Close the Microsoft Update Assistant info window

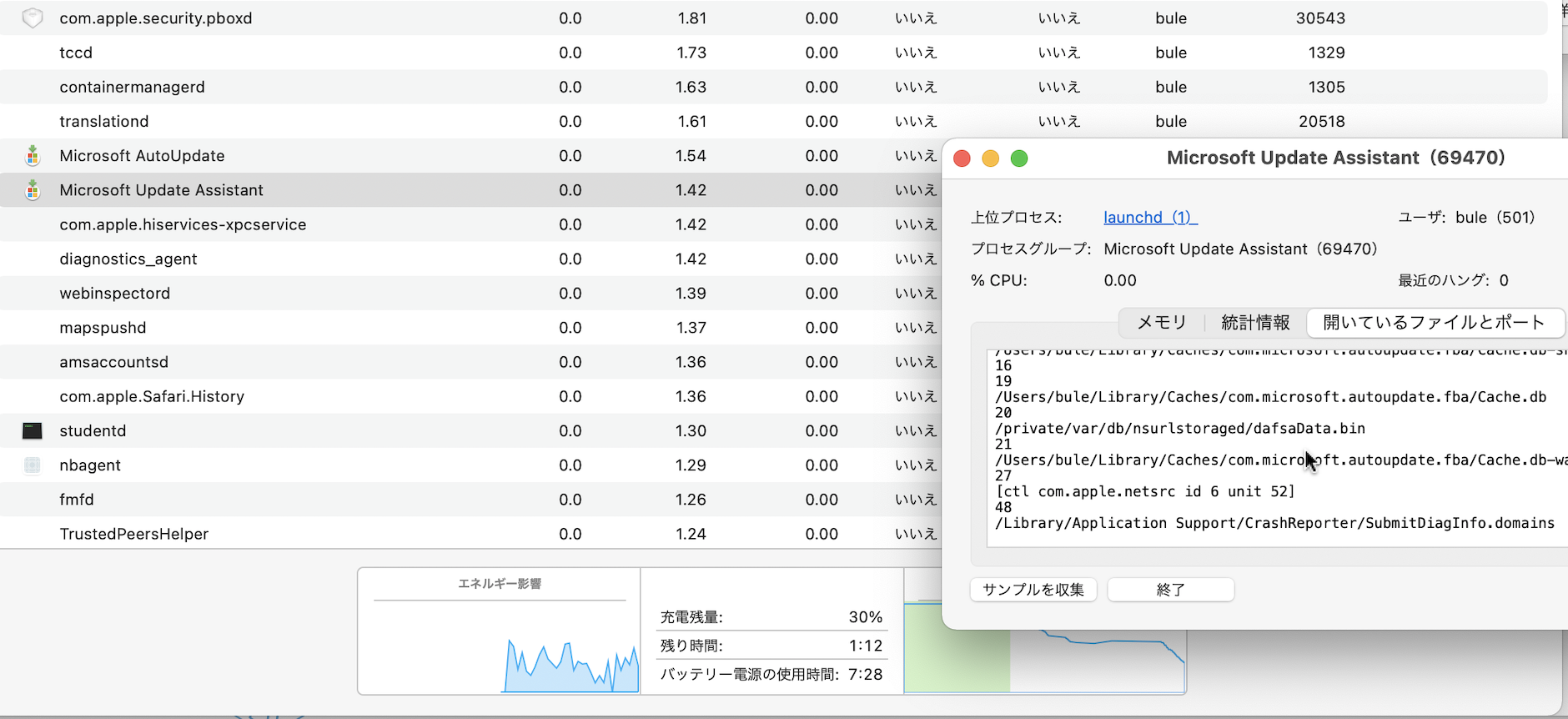tap(962, 158)
